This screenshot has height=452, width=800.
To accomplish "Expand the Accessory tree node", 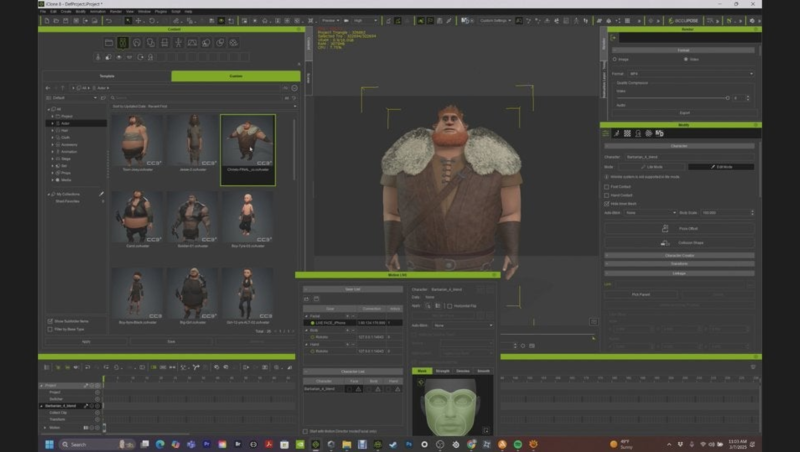I will [50, 144].
